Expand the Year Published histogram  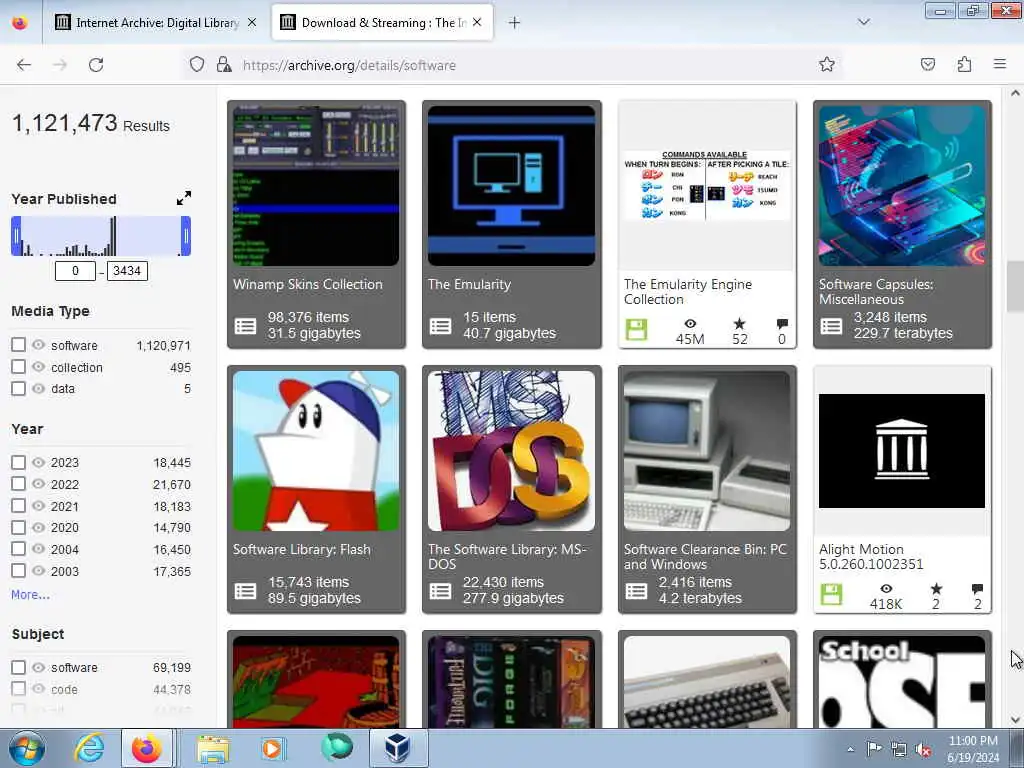point(184,198)
